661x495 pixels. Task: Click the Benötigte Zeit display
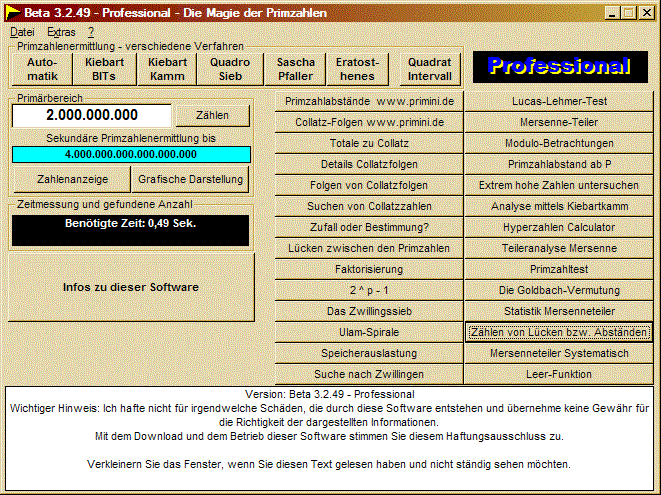tap(130, 230)
